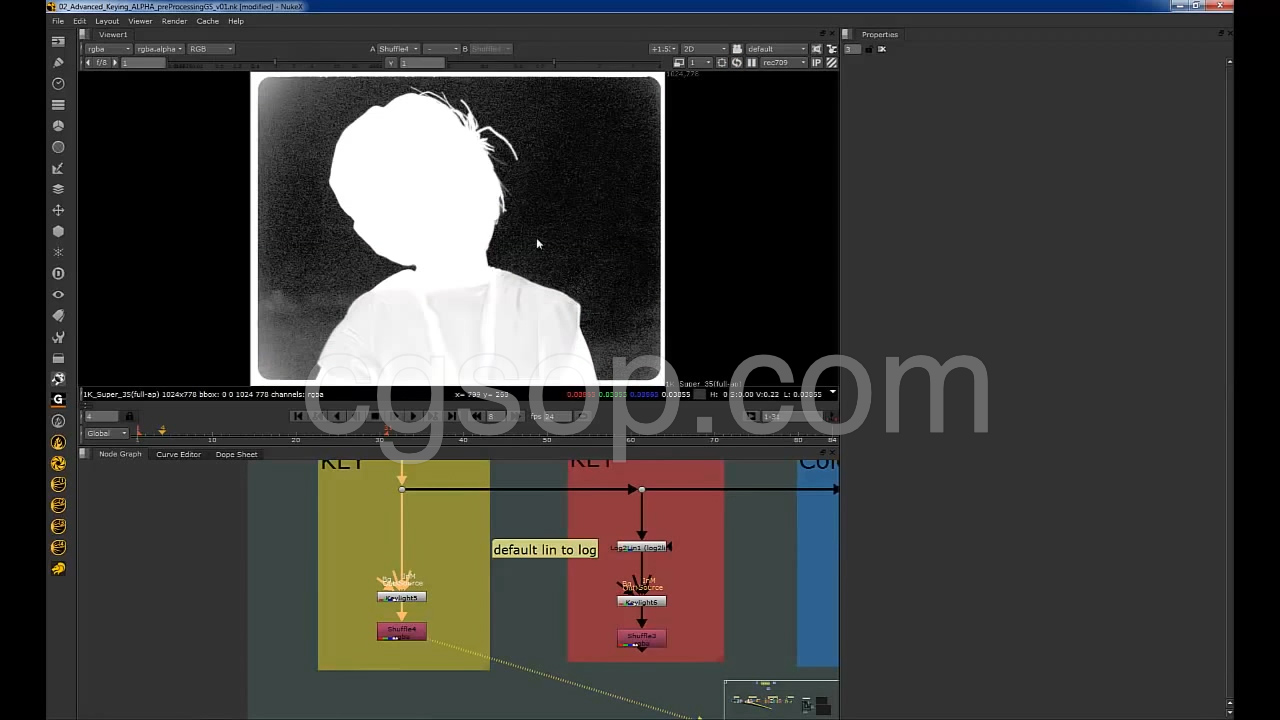Open the File menu

tap(58, 21)
